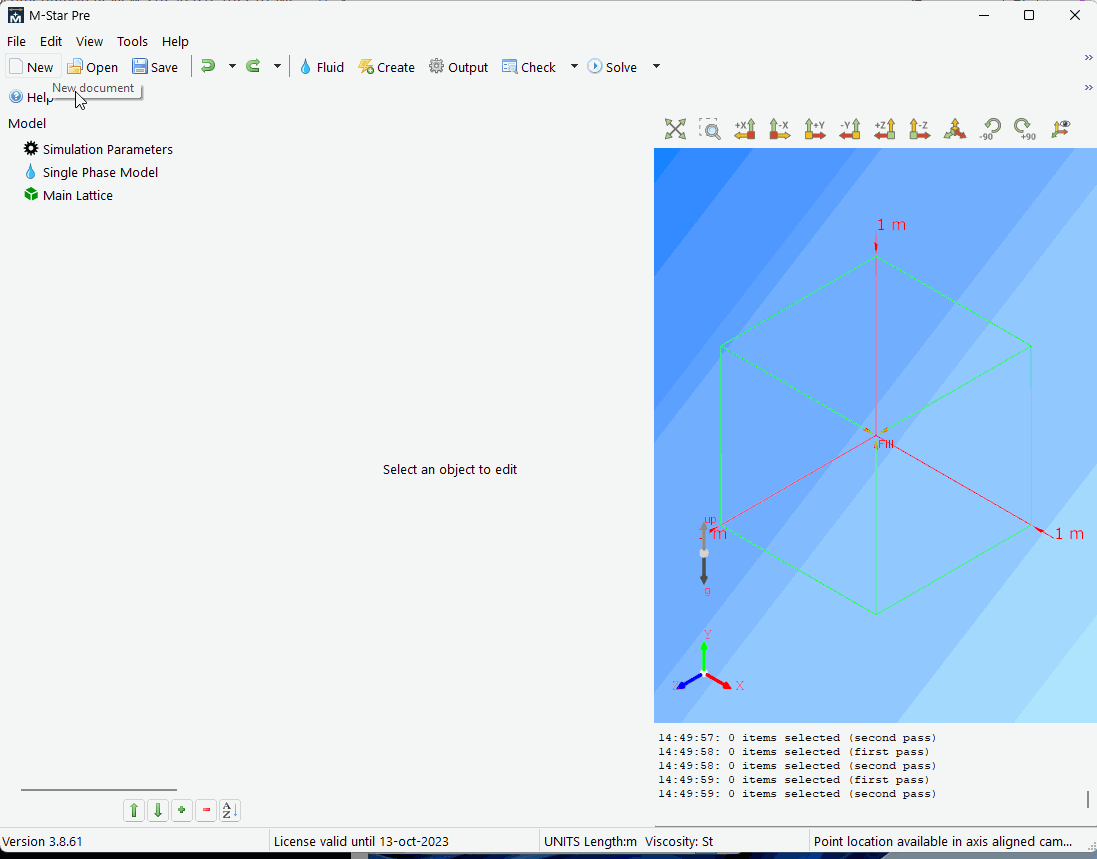Run Check from the toolbar

(529, 67)
